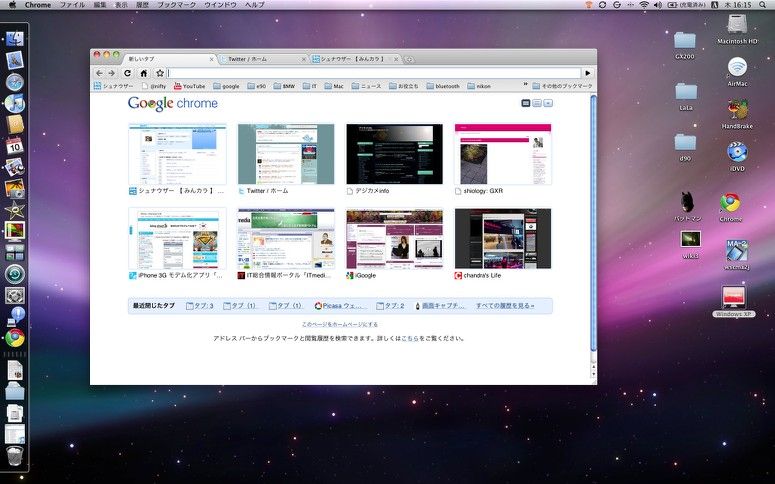Switch to the Twitter / ホーム tab
Viewport: 775px width, 484px height.
click(x=263, y=59)
